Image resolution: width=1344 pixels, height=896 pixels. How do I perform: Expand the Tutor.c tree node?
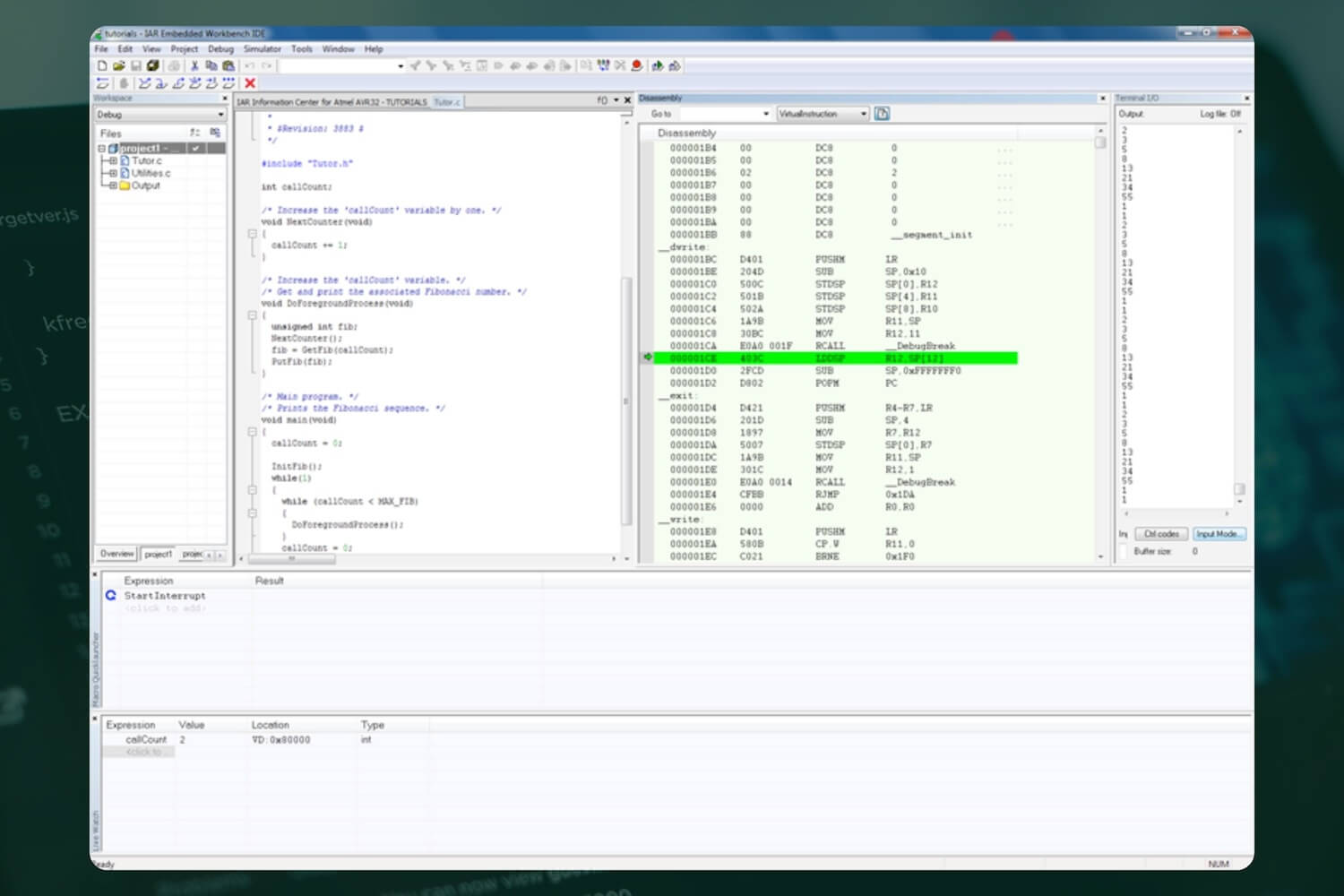pos(113,160)
